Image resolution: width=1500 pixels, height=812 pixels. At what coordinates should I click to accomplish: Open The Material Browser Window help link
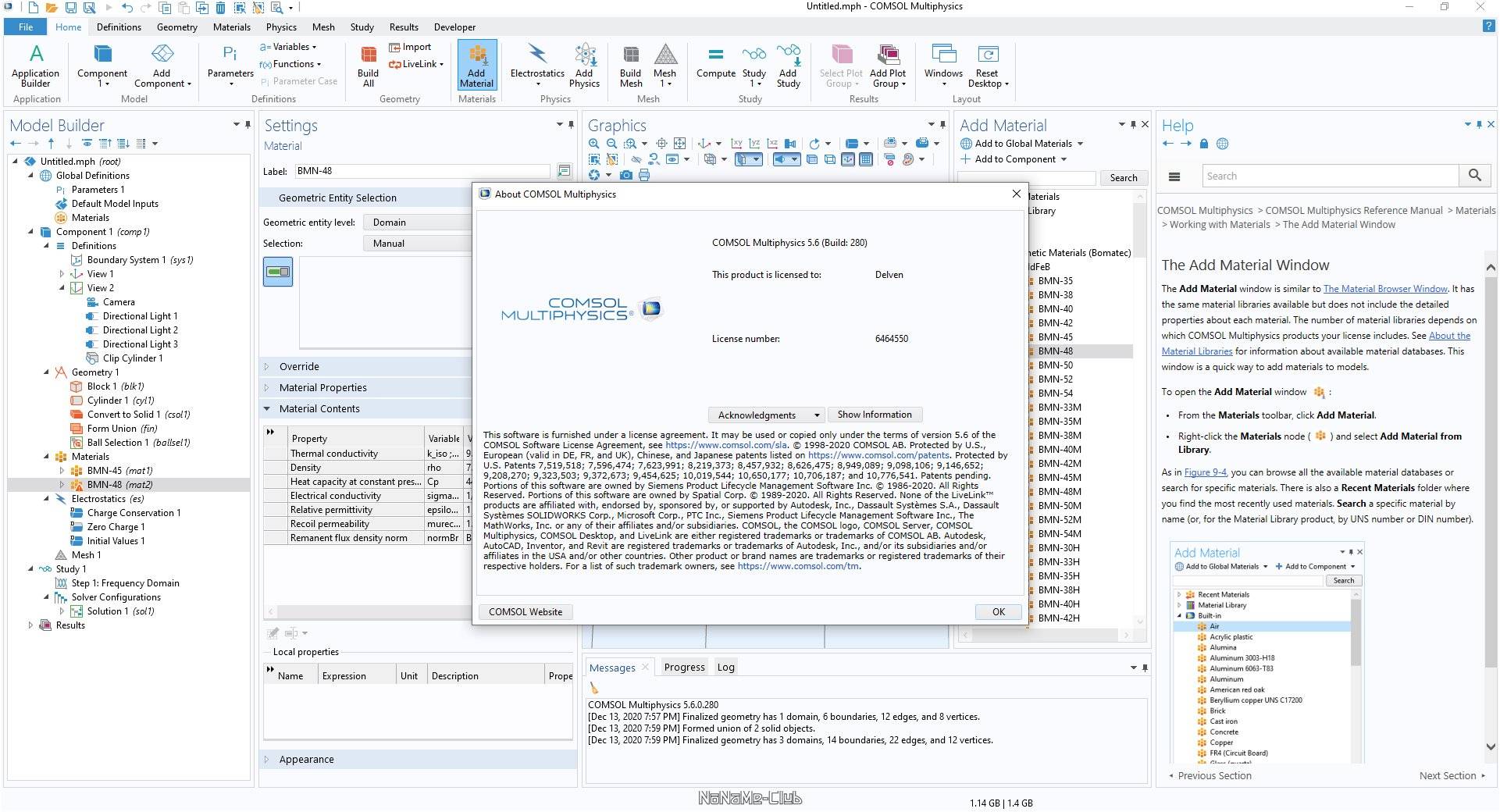tap(1385, 289)
